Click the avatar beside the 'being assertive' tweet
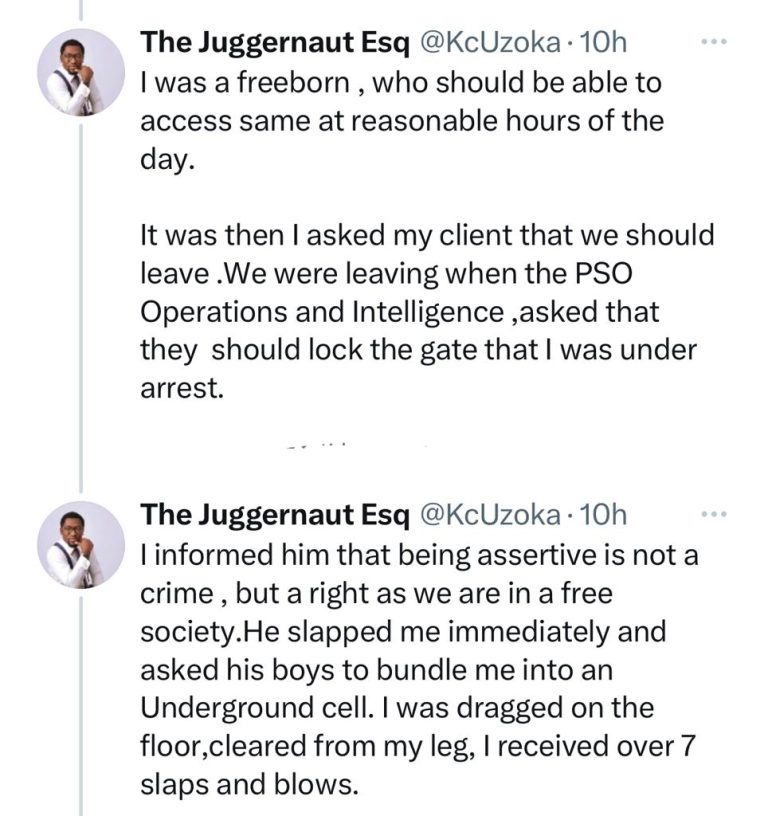Image resolution: width=768 pixels, height=816 pixels. (x=81, y=544)
